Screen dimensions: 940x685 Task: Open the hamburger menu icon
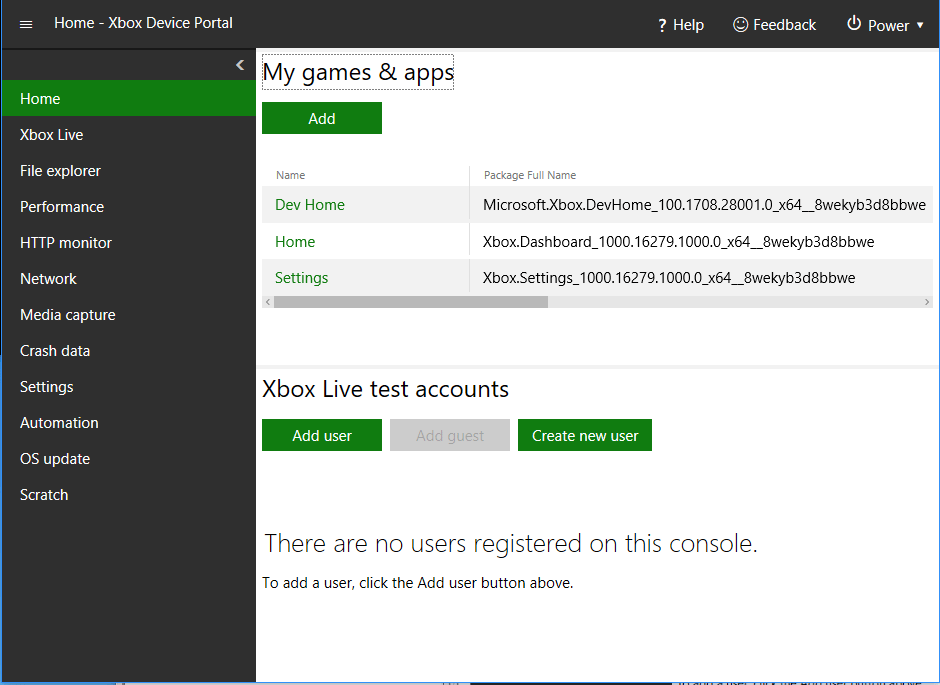[x=26, y=25]
